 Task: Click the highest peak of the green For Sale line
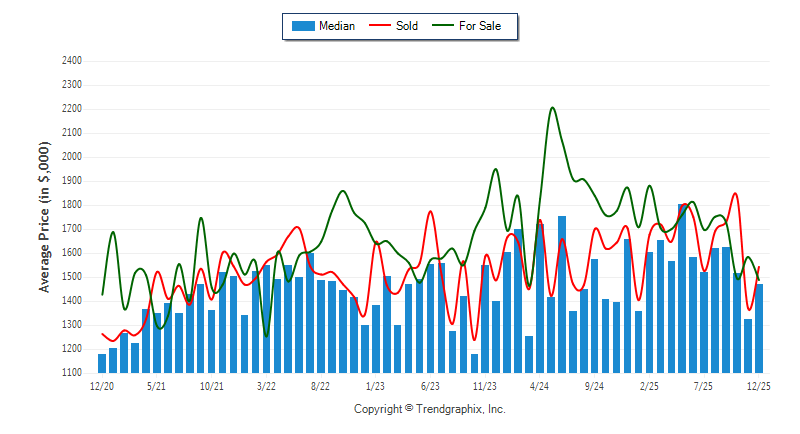553,108
